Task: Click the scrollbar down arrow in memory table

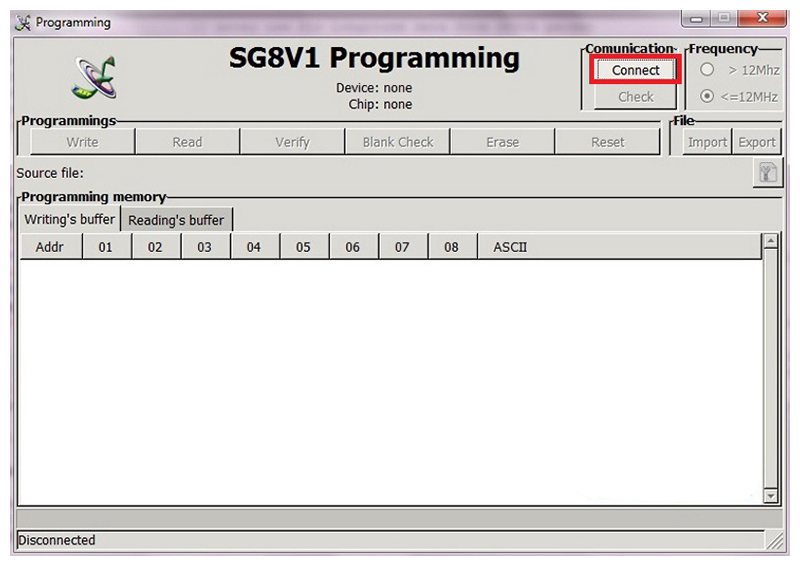Action: point(770,495)
